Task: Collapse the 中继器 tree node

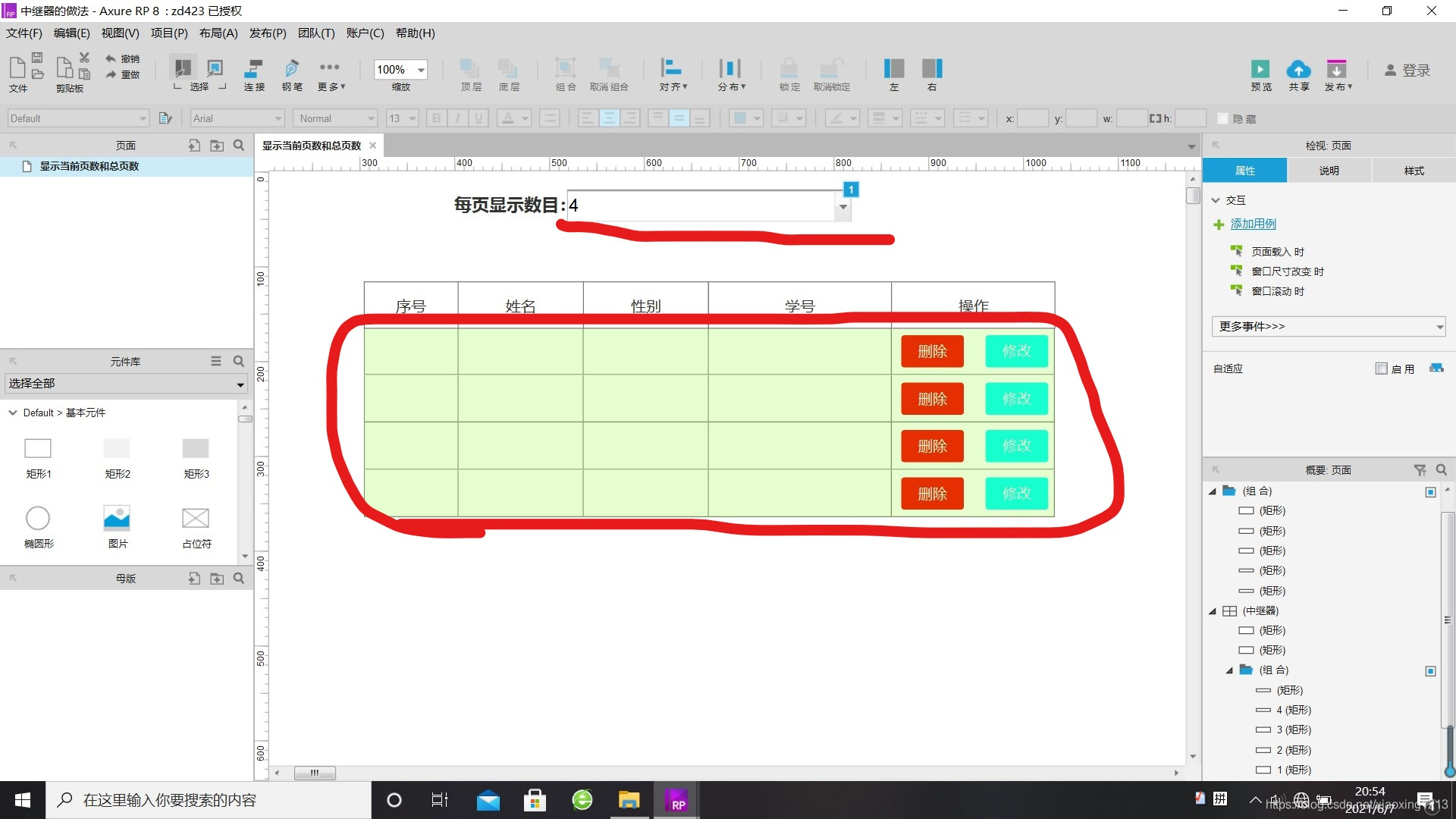Action: tap(1213, 611)
